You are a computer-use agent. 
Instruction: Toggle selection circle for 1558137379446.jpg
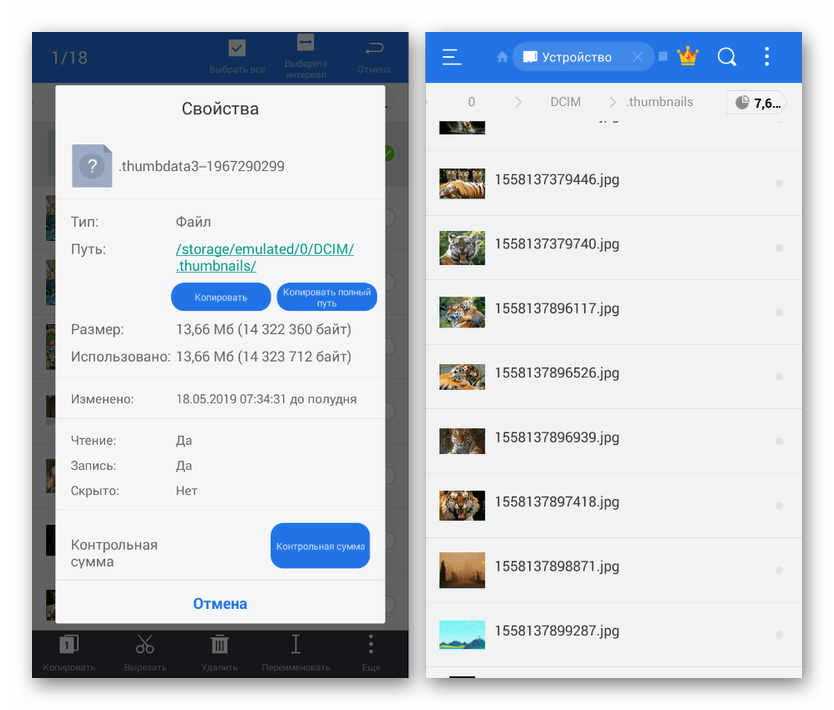[779, 183]
